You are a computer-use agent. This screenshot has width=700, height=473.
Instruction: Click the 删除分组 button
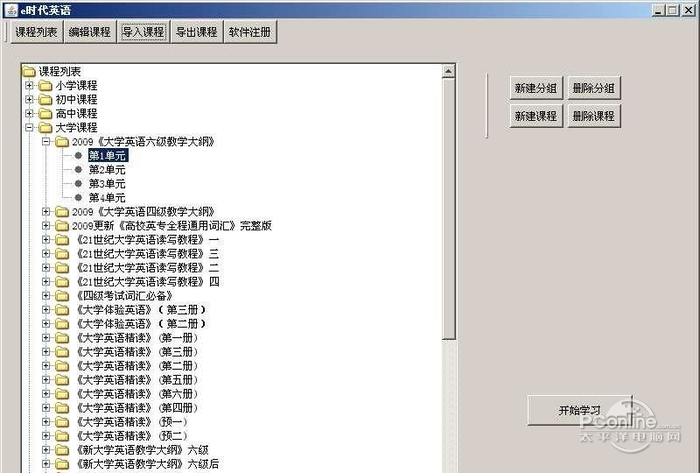(x=594, y=88)
